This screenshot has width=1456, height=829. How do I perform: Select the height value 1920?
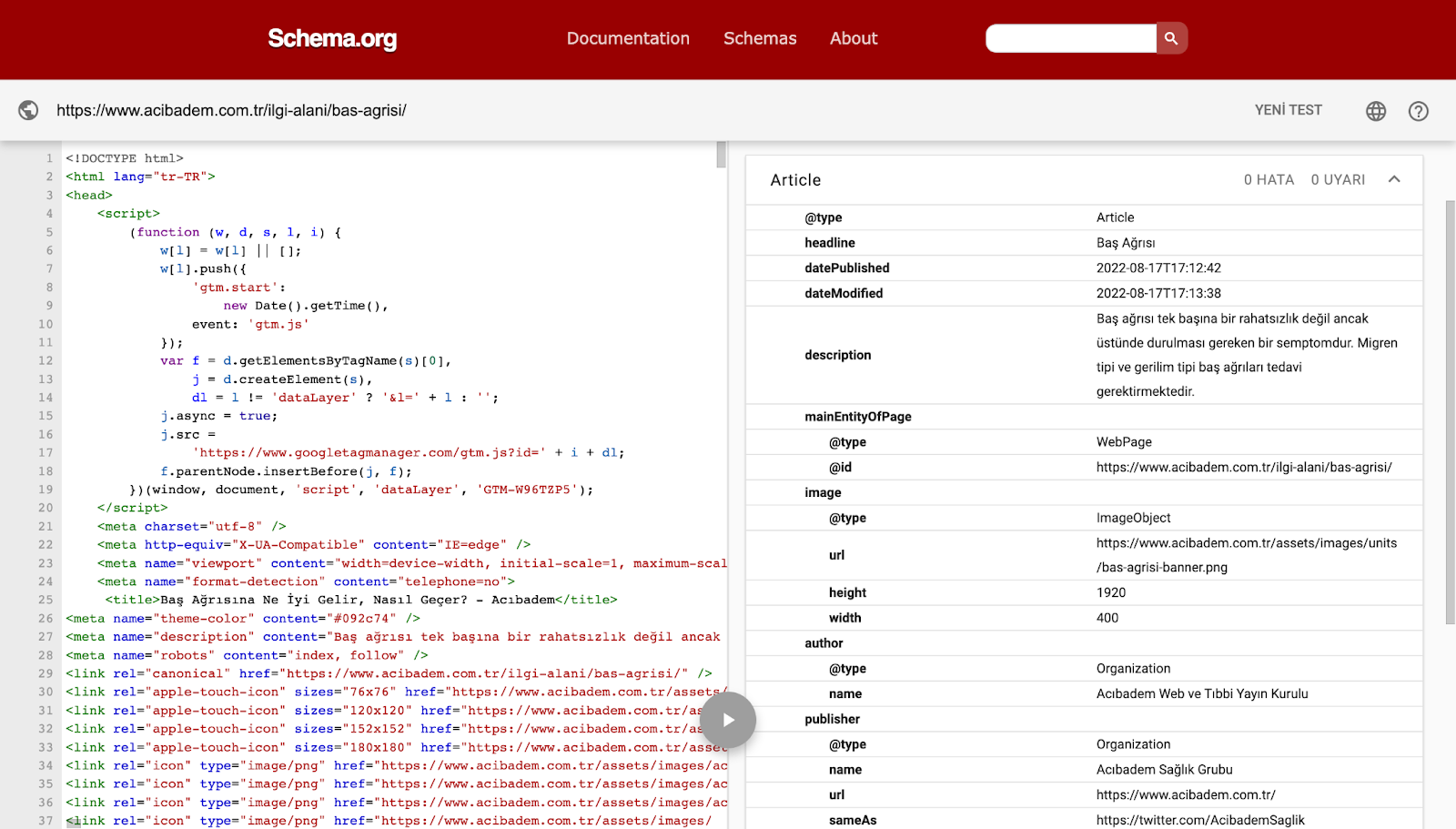pos(1111,592)
